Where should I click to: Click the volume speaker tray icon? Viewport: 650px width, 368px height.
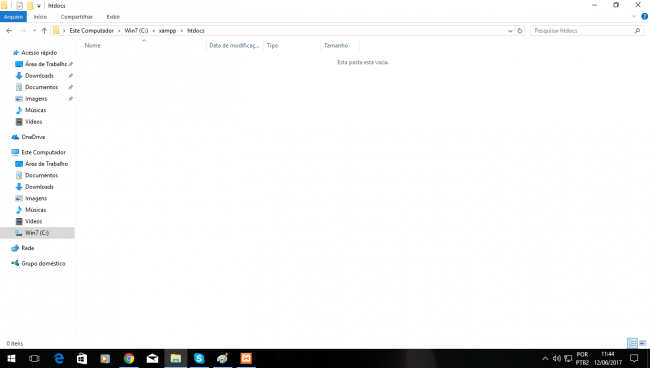[556, 358]
